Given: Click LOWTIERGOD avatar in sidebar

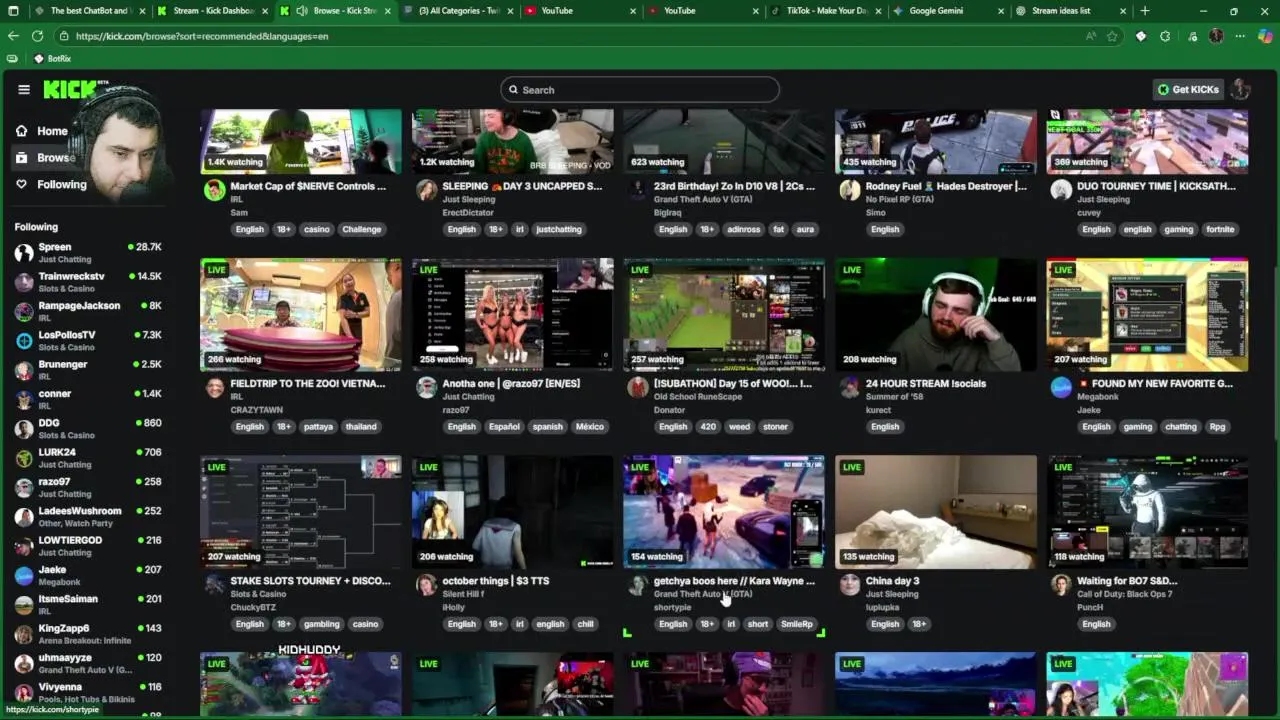Looking at the screenshot, I should click(24, 546).
